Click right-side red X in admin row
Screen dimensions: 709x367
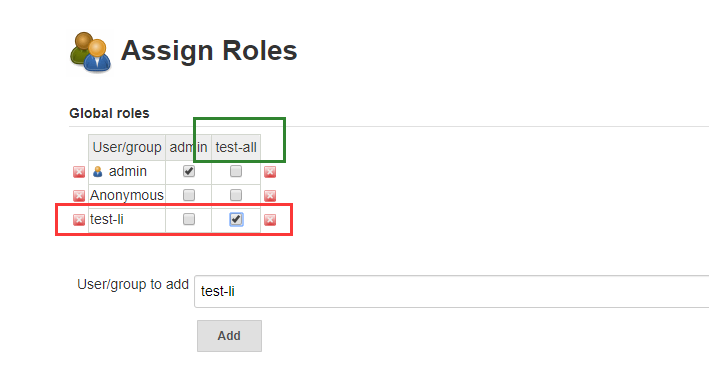pos(270,172)
